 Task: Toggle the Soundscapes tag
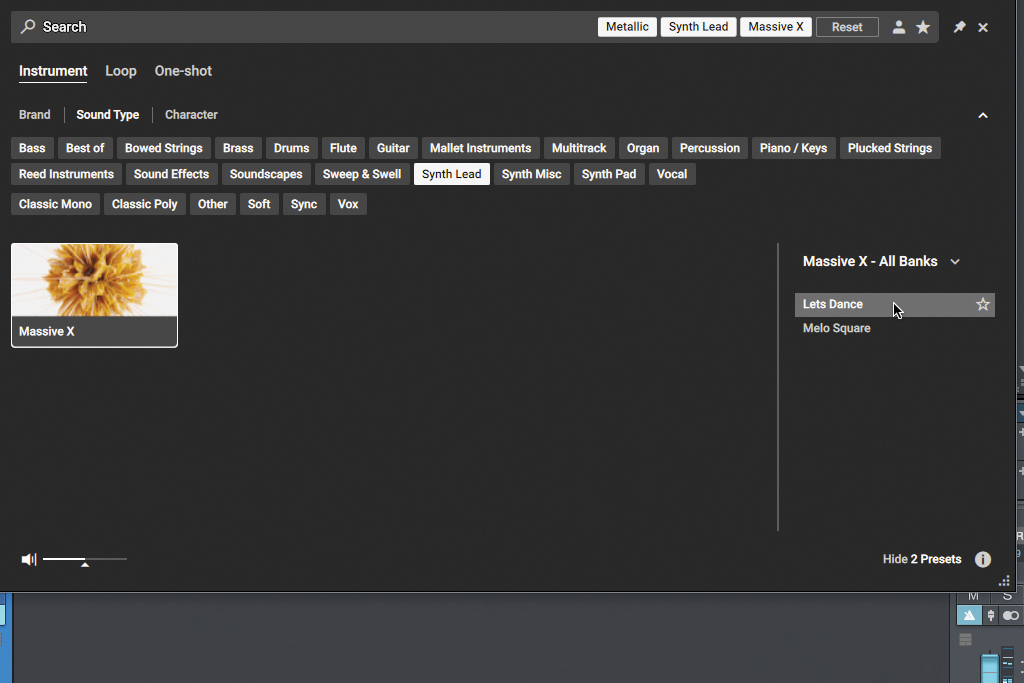click(x=266, y=174)
